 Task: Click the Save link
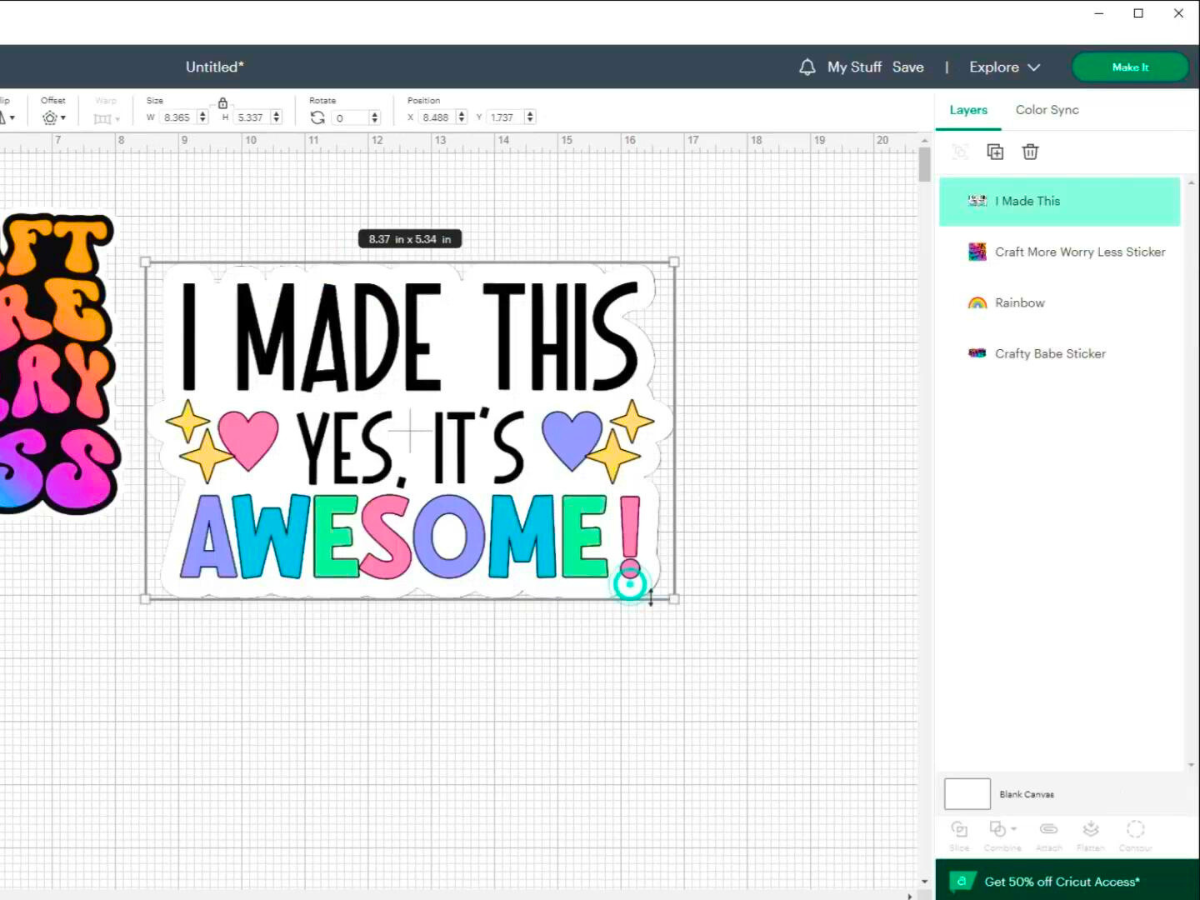point(908,67)
